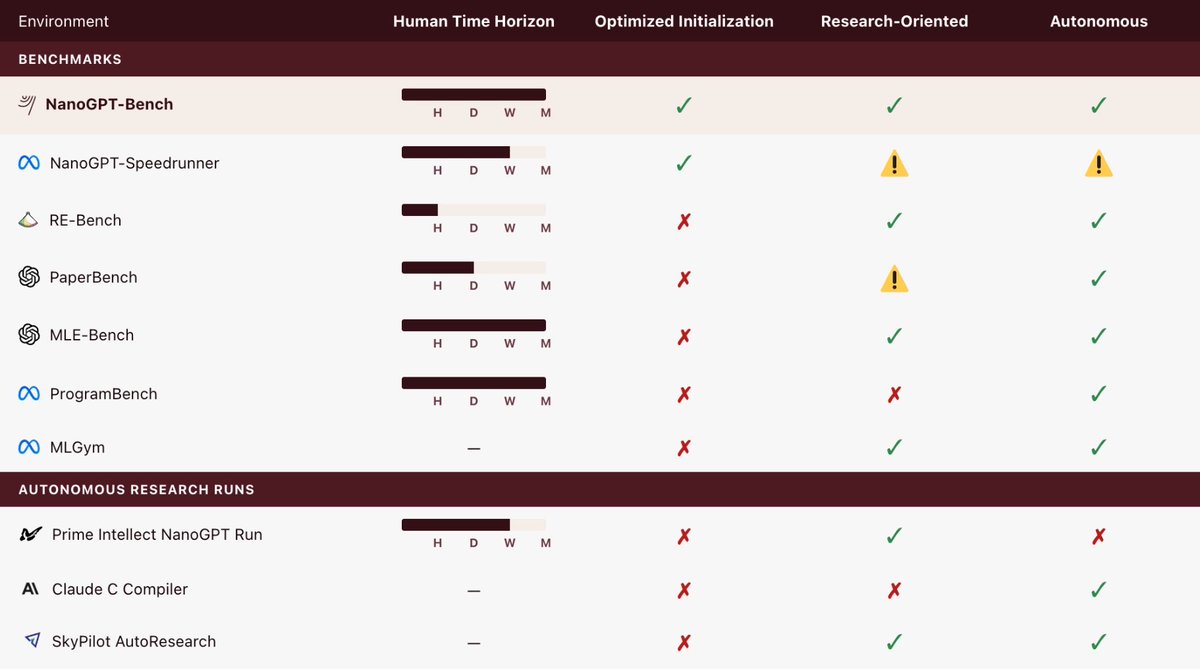Image resolution: width=1200 pixels, height=669 pixels.
Task: Click the SkyPilot AutoResearch time horizon dash
Action: pyautogui.click(x=474, y=642)
